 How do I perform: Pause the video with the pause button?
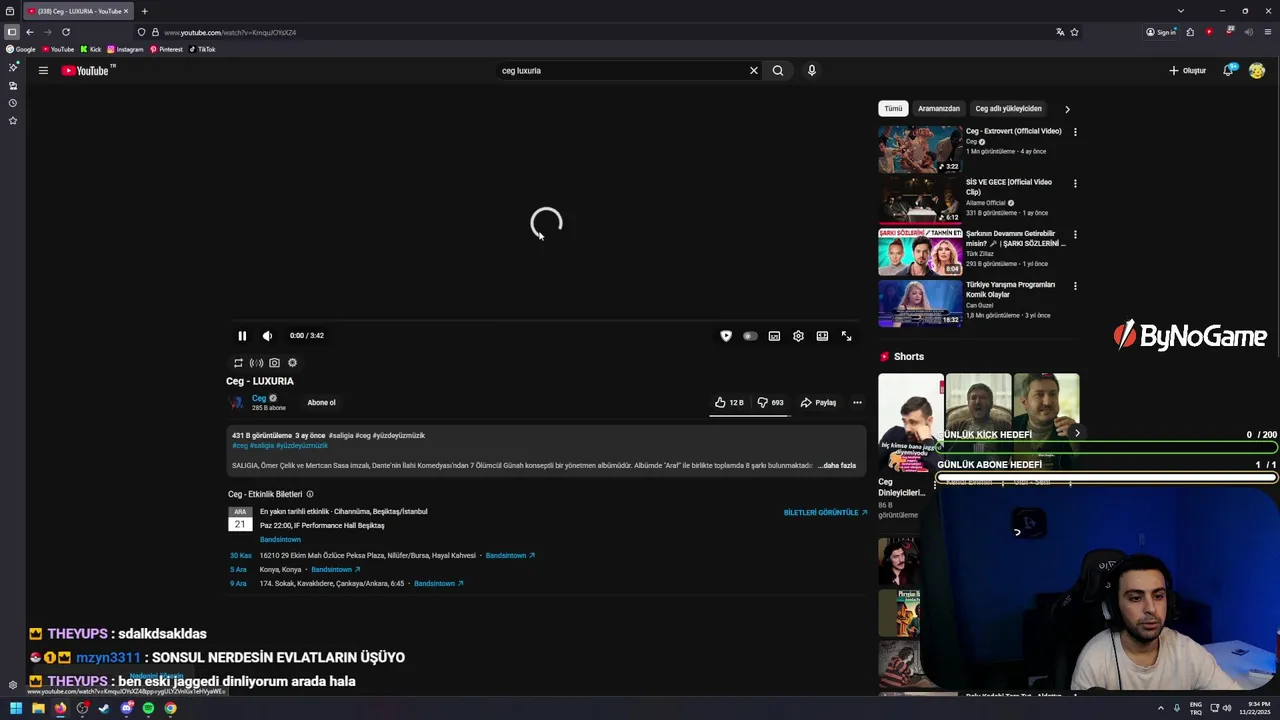tap(242, 336)
